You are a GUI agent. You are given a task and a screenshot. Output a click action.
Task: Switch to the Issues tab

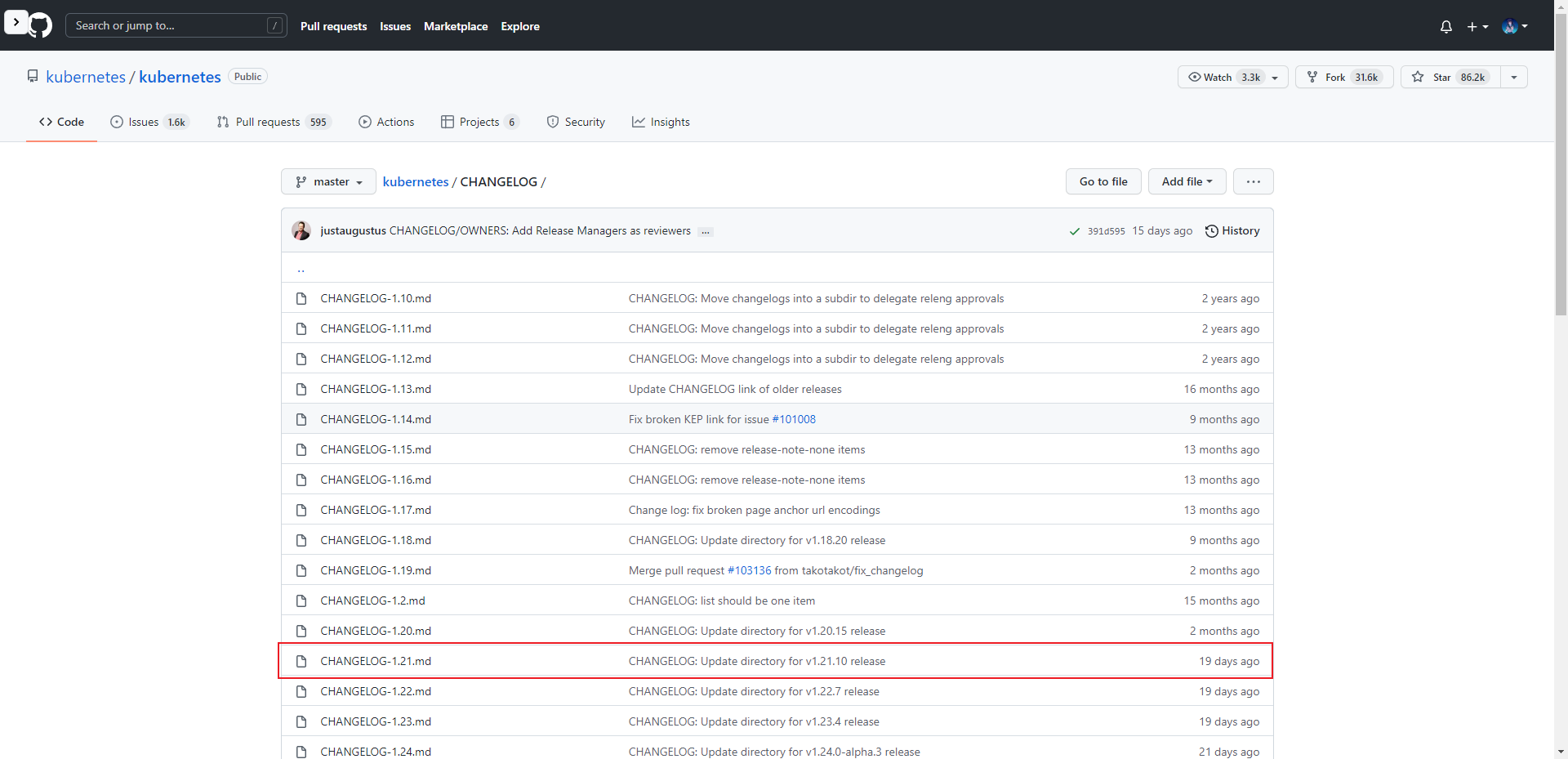coord(149,122)
